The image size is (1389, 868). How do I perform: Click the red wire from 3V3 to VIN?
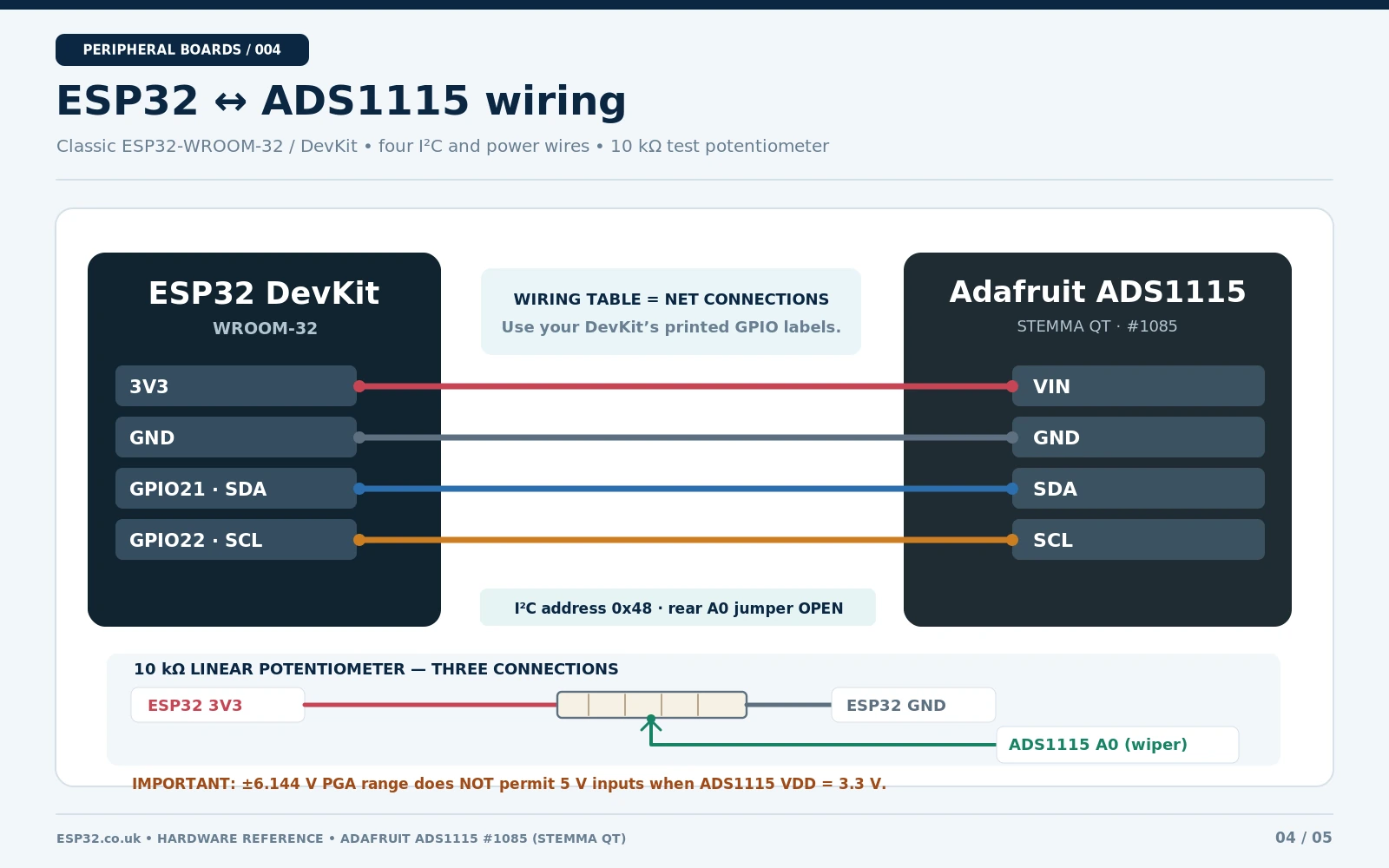[x=685, y=386]
